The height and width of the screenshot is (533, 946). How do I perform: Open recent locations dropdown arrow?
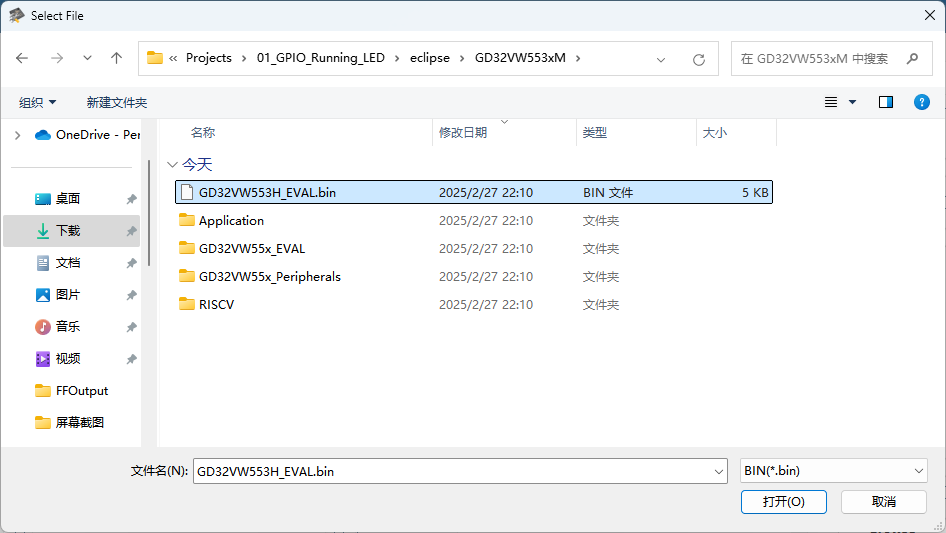[87, 58]
